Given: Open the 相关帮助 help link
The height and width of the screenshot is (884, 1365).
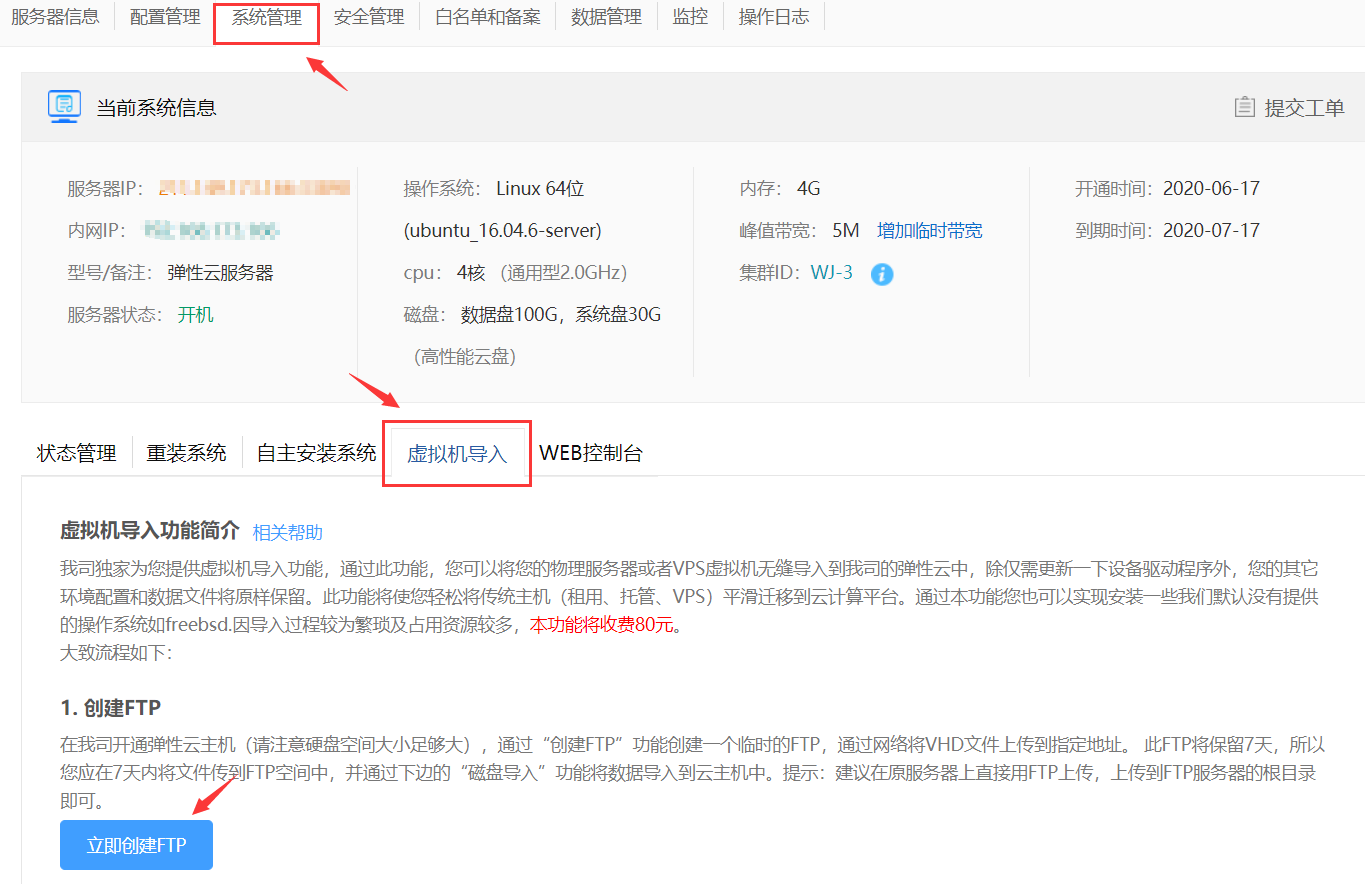Looking at the screenshot, I should click(x=287, y=532).
